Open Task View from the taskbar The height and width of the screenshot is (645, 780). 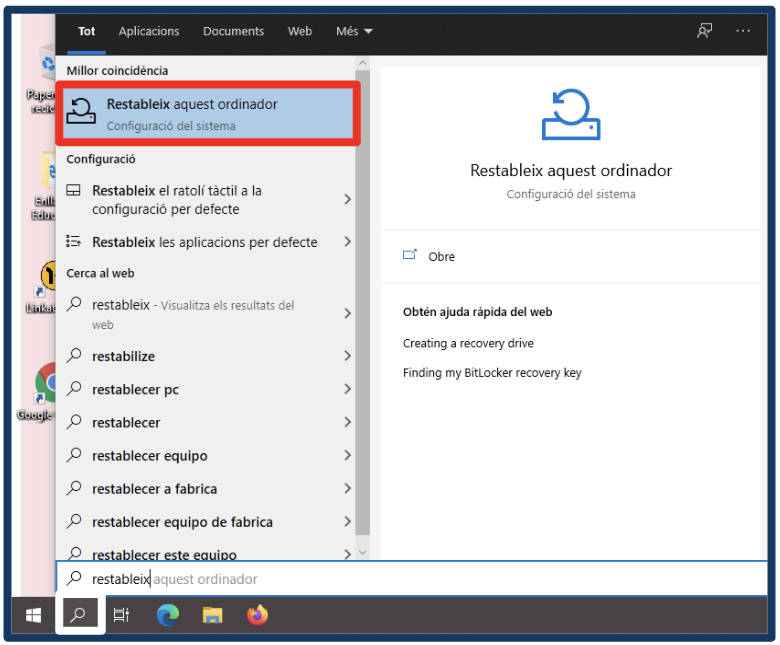(121, 615)
